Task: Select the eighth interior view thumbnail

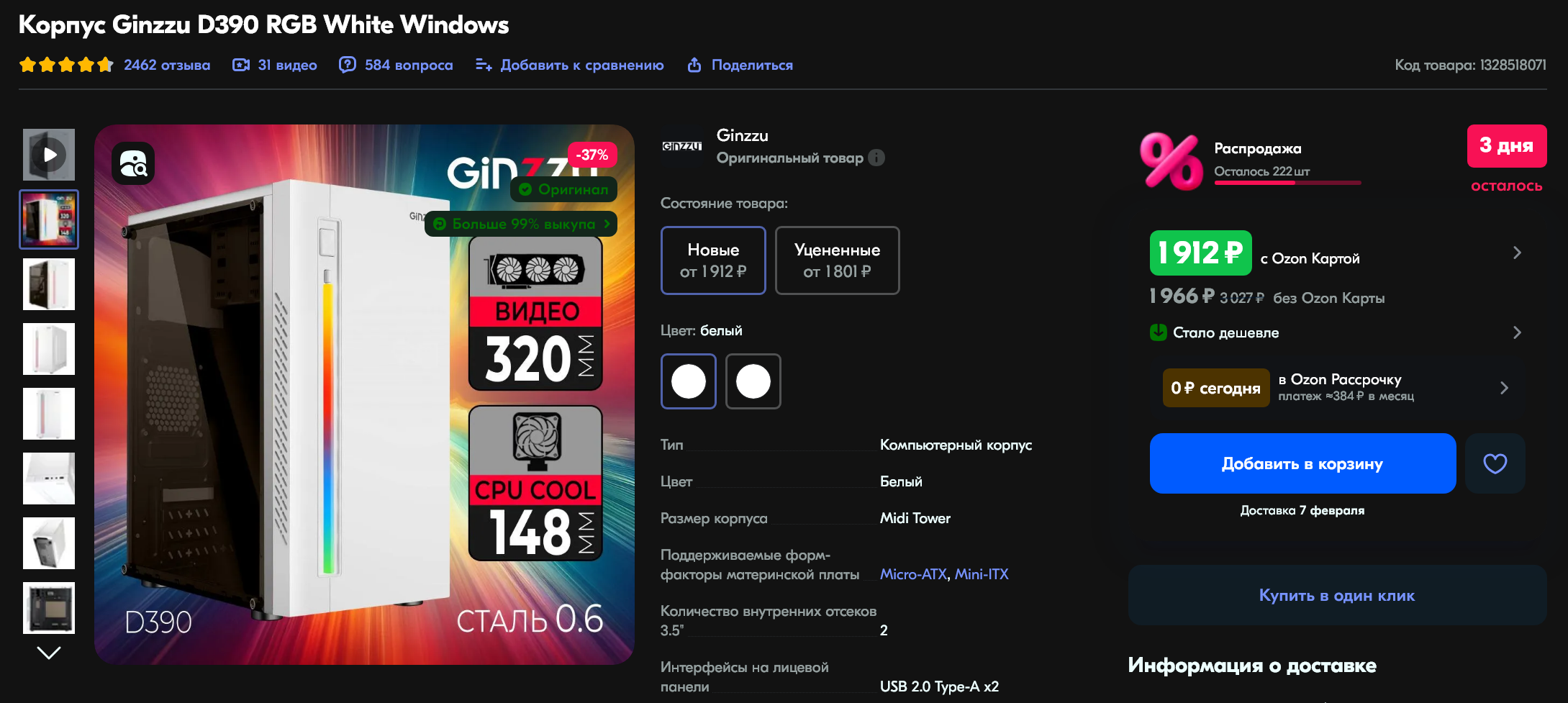Action: [x=49, y=608]
